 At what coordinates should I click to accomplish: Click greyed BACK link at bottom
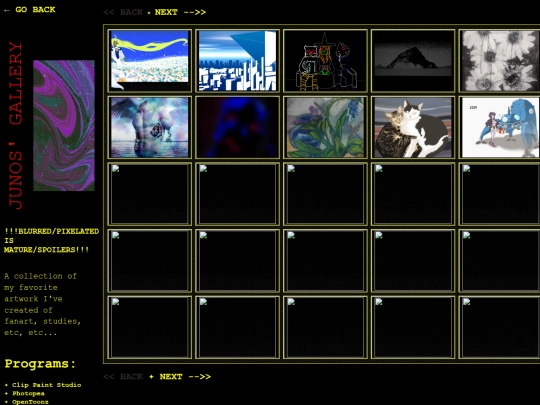pyautogui.click(x=123, y=376)
